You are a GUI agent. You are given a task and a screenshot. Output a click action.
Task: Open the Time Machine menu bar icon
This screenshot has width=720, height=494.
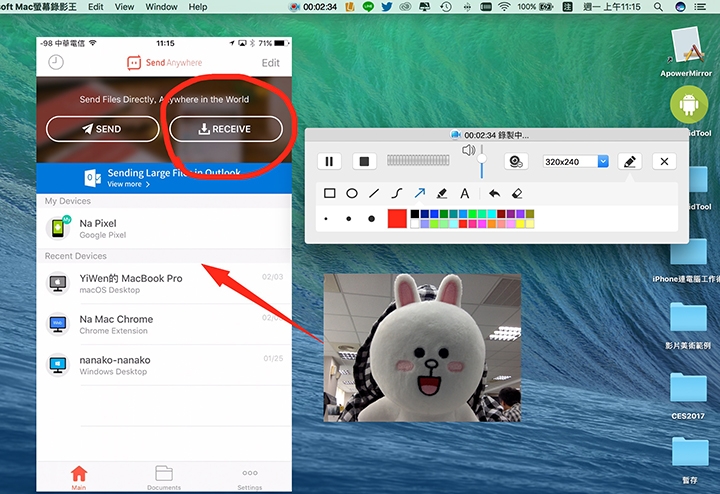pyautogui.click(x=445, y=6)
